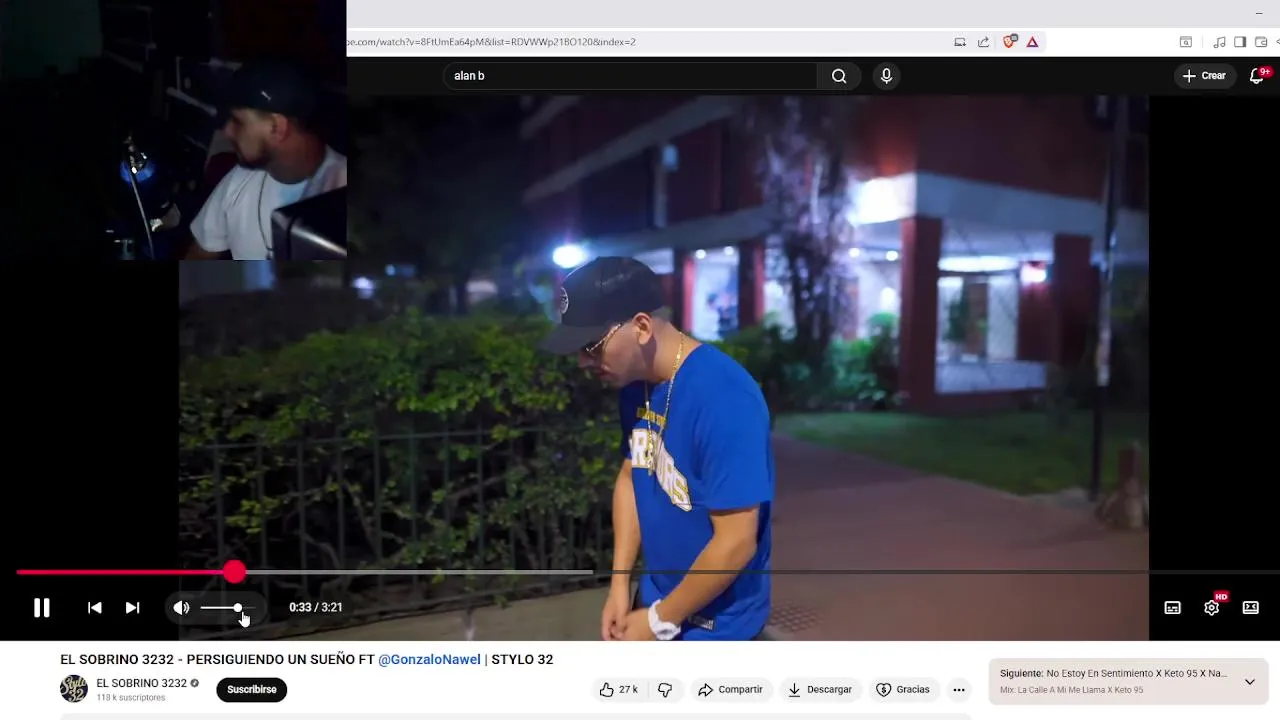Open the Crear menu

pyautogui.click(x=1204, y=76)
